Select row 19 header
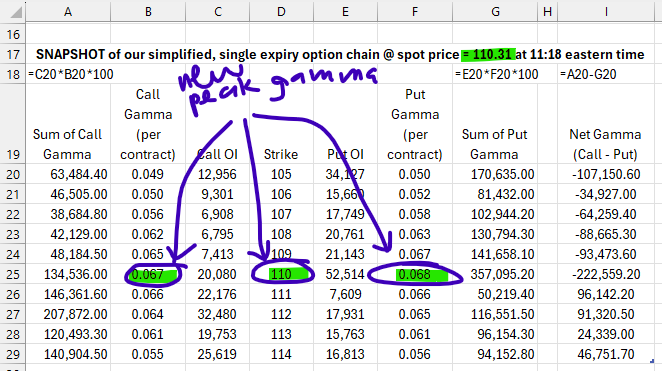The image size is (662, 371). click(13, 124)
